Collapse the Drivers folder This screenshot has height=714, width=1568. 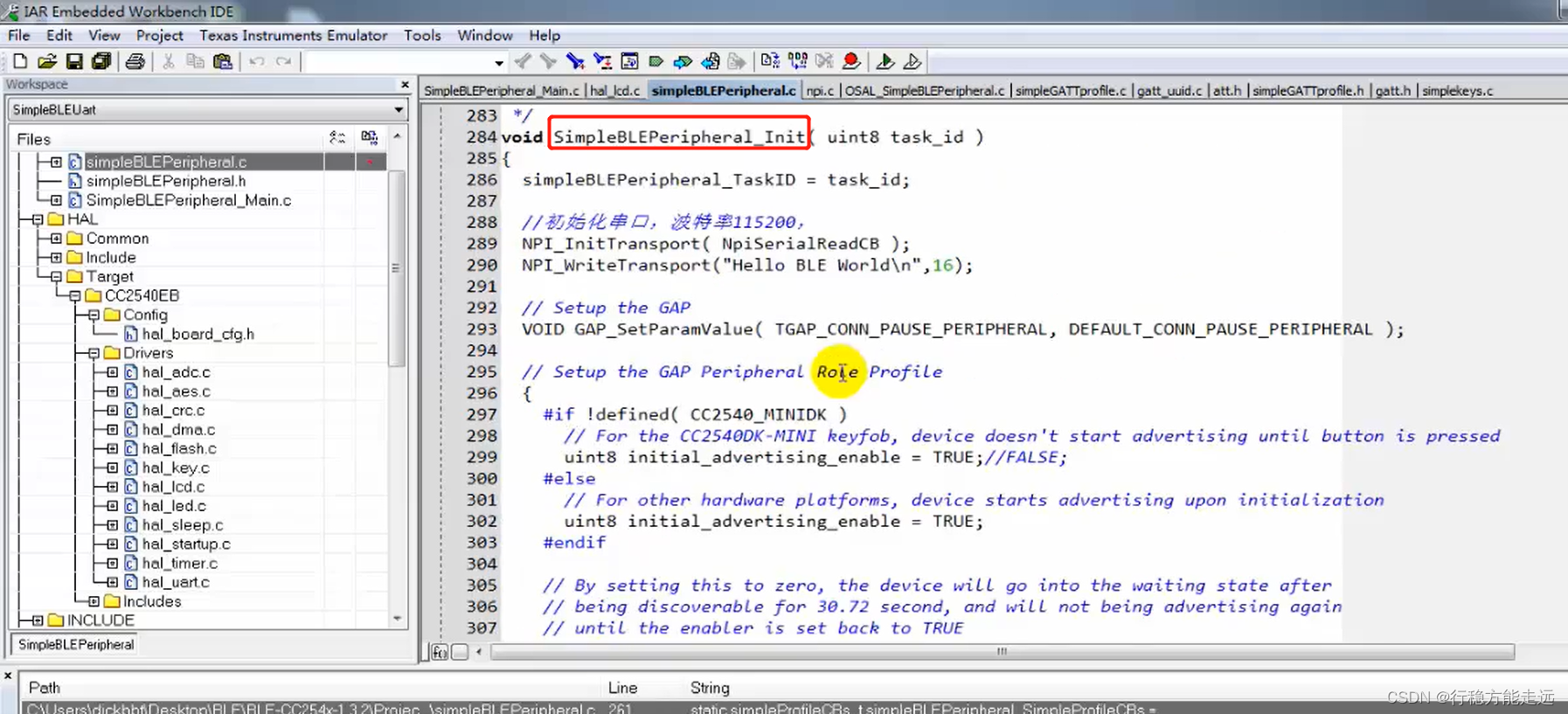coord(94,354)
